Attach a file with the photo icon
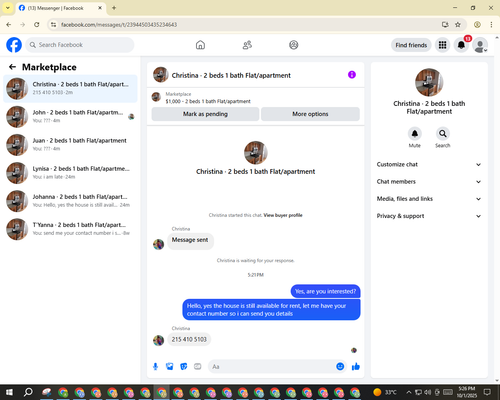This screenshot has width=500, height=400. coord(170,367)
